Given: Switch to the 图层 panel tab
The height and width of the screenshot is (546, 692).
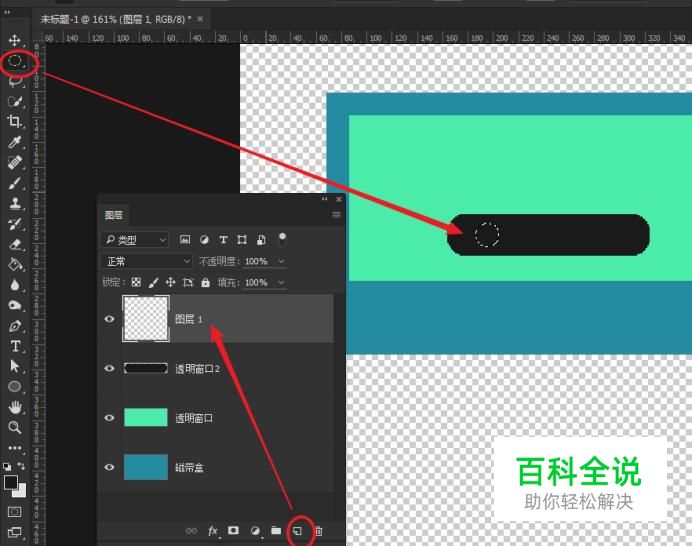Looking at the screenshot, I should 113,215.
